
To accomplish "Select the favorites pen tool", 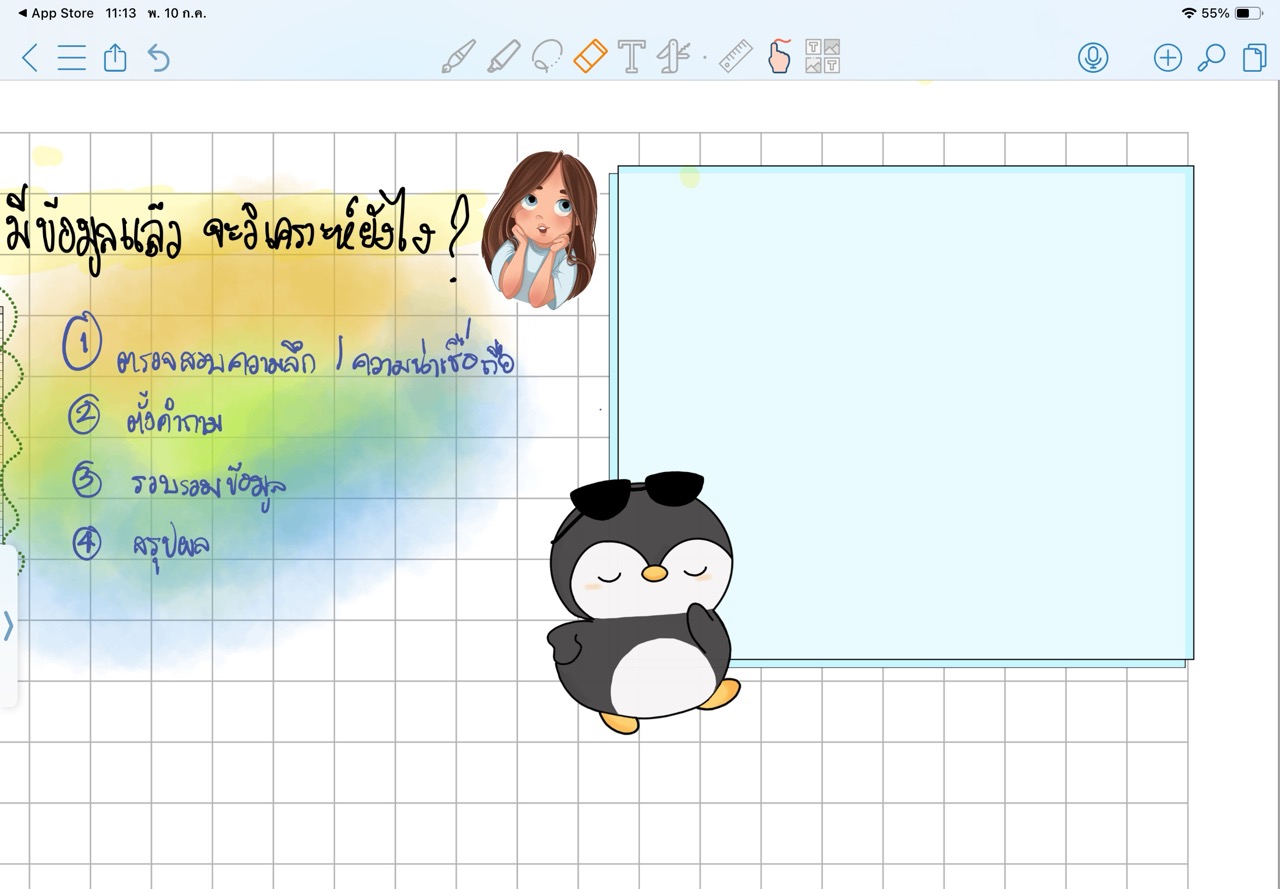I will click(x=674, y=57).
